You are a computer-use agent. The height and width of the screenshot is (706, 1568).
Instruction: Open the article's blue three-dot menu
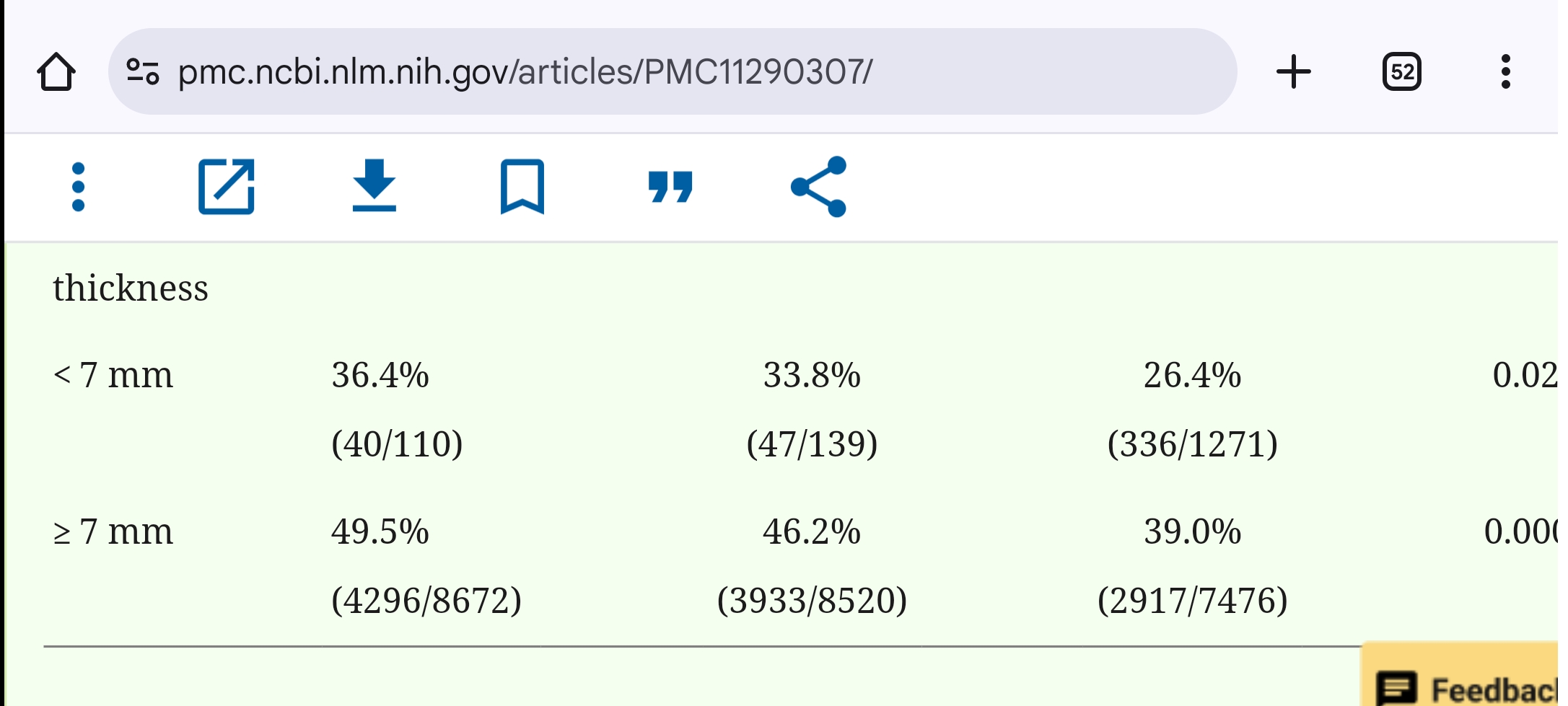click(x=79, y=187)
